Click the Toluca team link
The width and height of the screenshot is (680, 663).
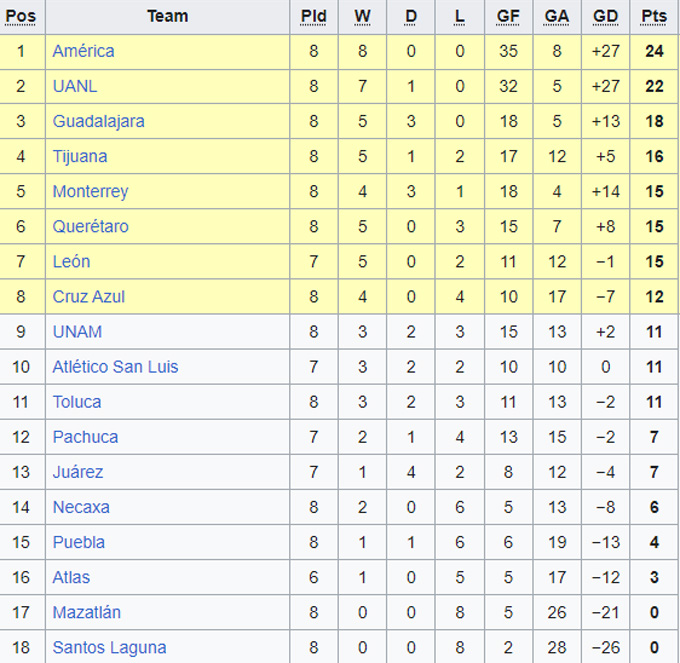pyautogui.click(x=77, y=402)
